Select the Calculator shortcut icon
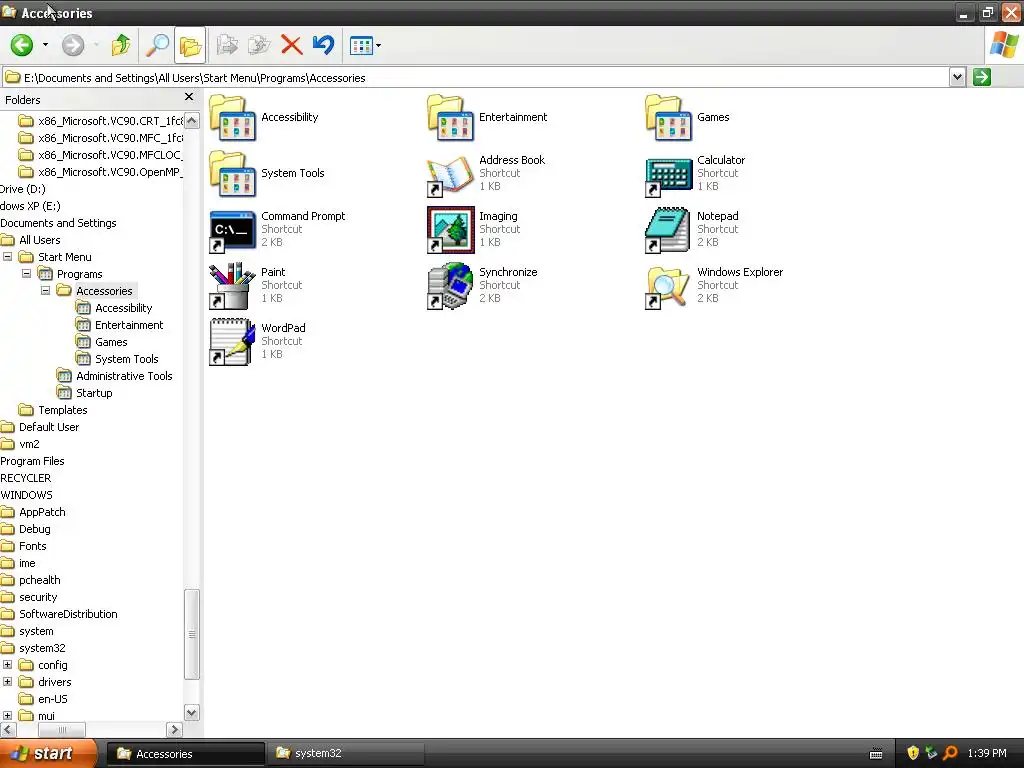This screenshot has height=768, width=1024. [x=668, y=176]
